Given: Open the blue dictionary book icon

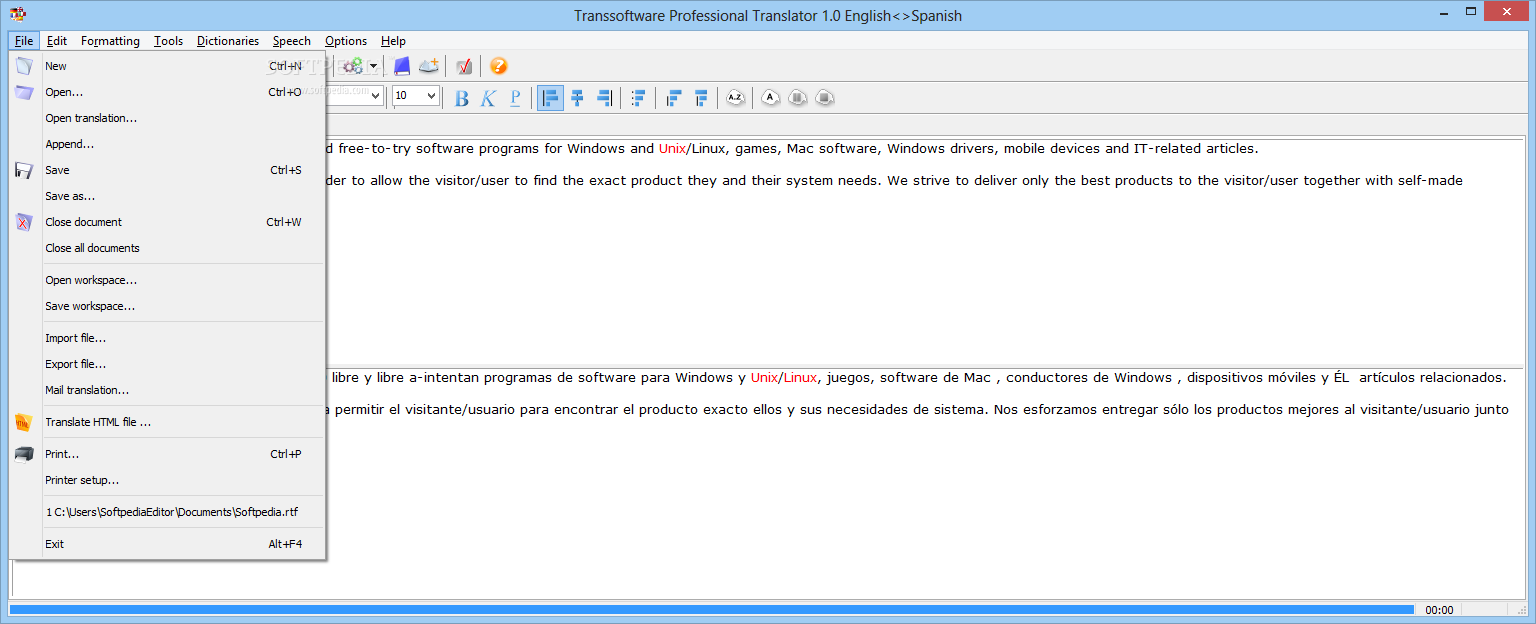Looking at the screenshot, I should (x=402, y=66).
